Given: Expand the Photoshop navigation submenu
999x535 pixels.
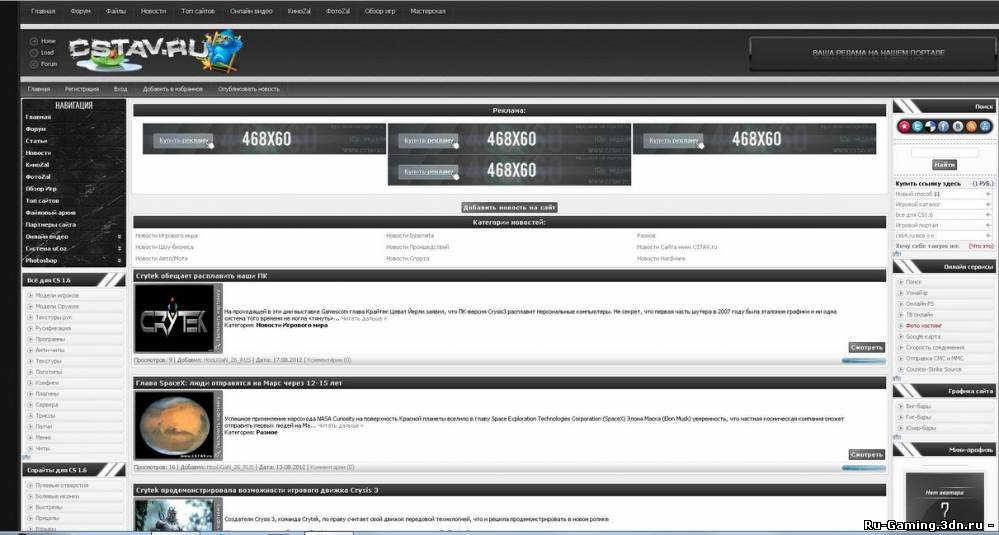Looking at the screenshot, I should 122,261.
